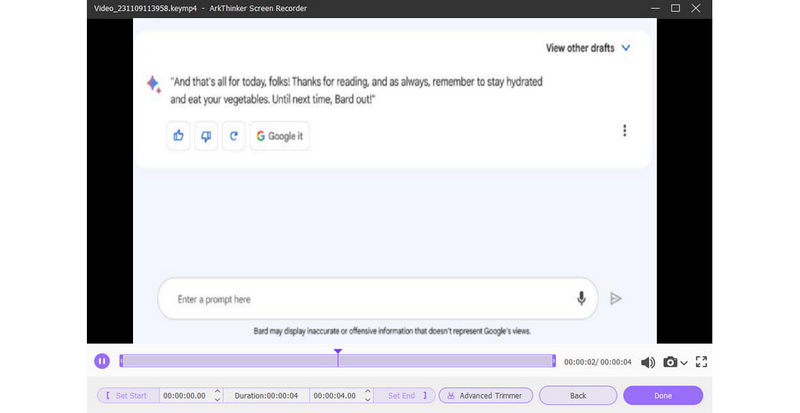Click the Google it button
Screen dimensions: 800x413
280,136
